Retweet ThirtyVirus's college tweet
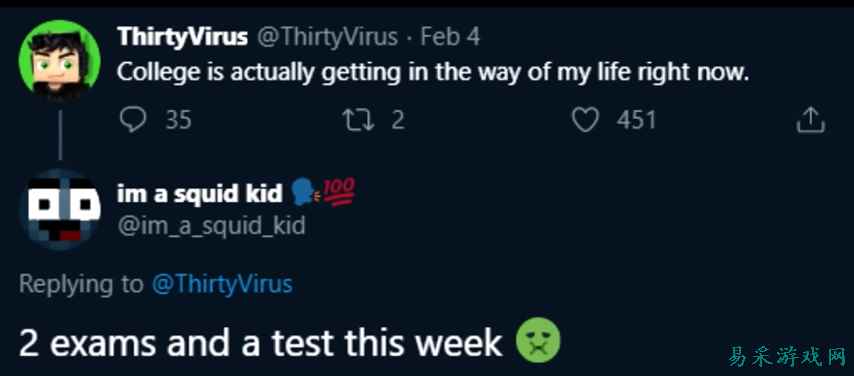 pos(358,120)
